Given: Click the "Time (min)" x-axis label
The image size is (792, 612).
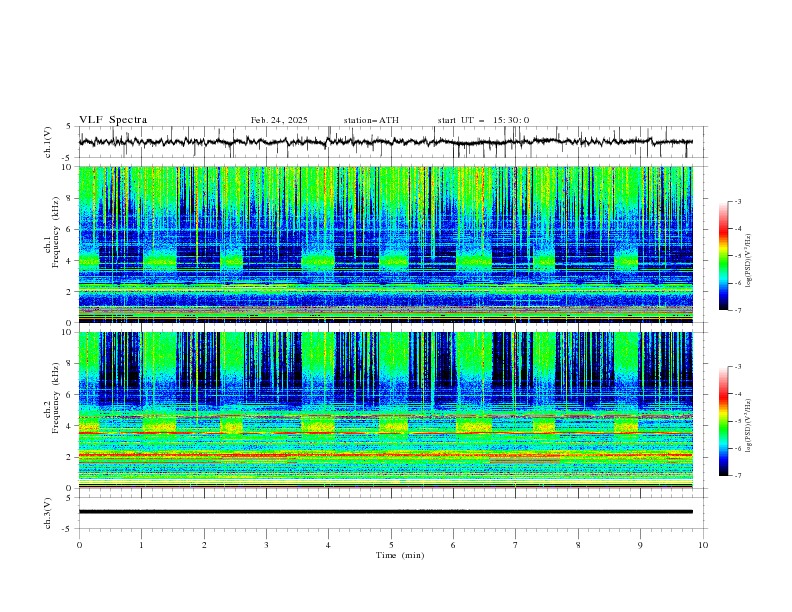Looking at the screenshot, I should (x=400, y=555).
